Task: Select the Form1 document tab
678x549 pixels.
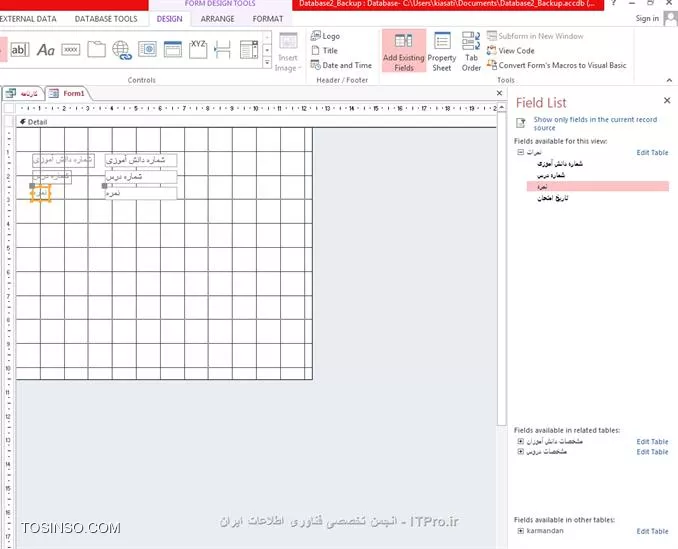Action: point(67,93)
